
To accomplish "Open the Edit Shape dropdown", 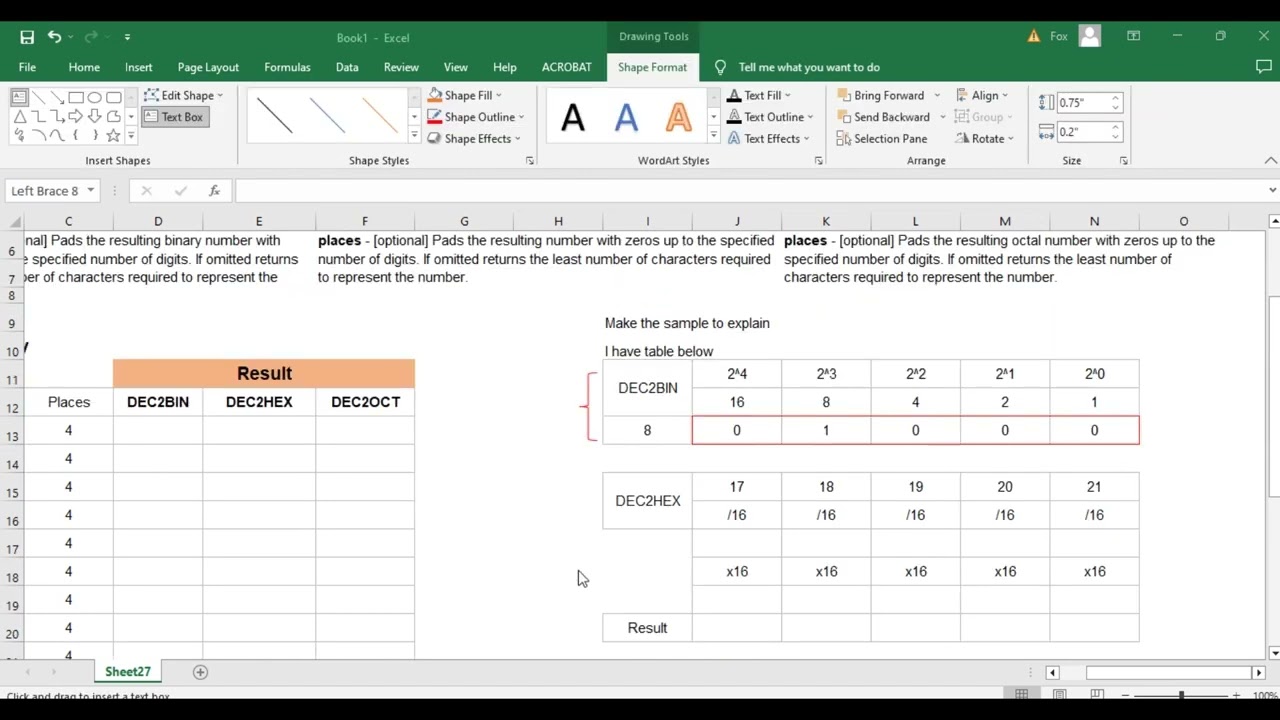I will pyautogui.click(x=184, y=95).
